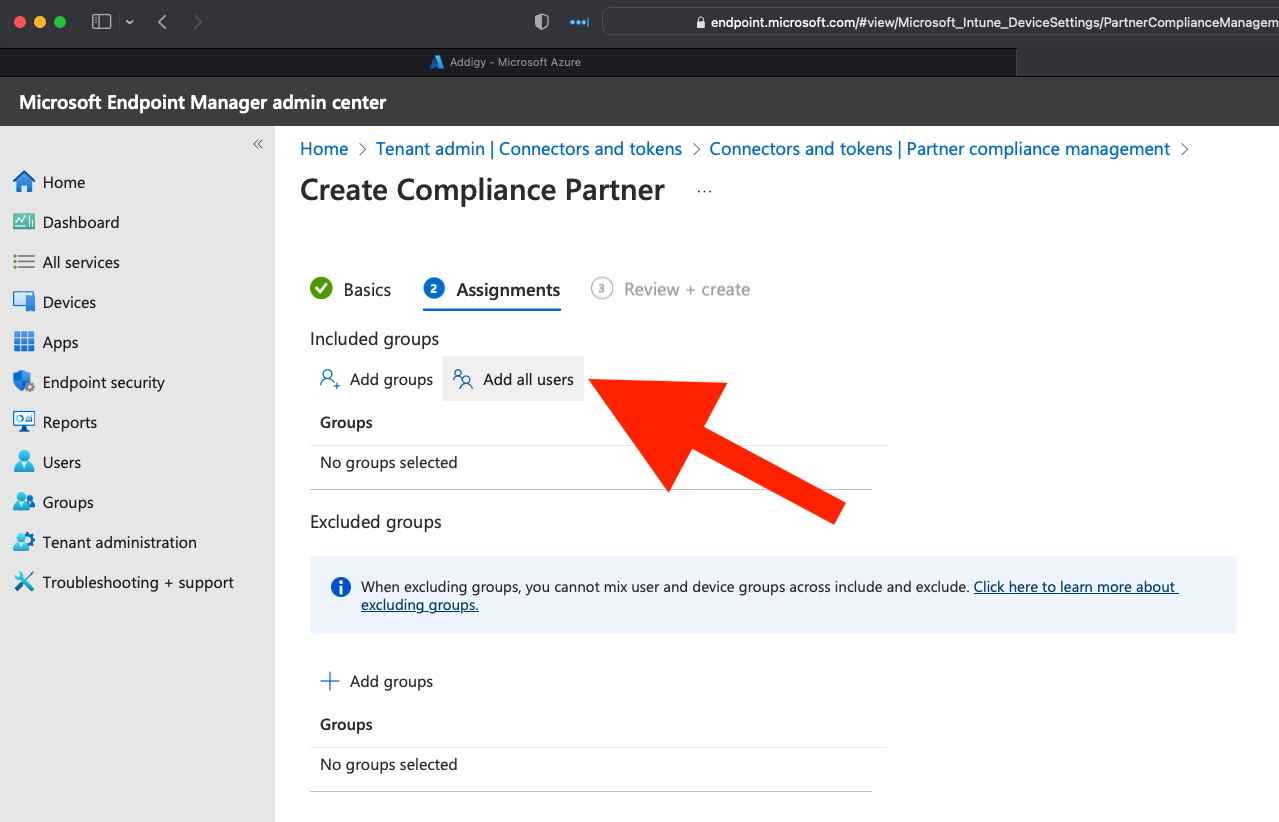Click the plus icon beside excluded Add groups
This screenshot has height=822, width=1279.
[x=330, y=681]
